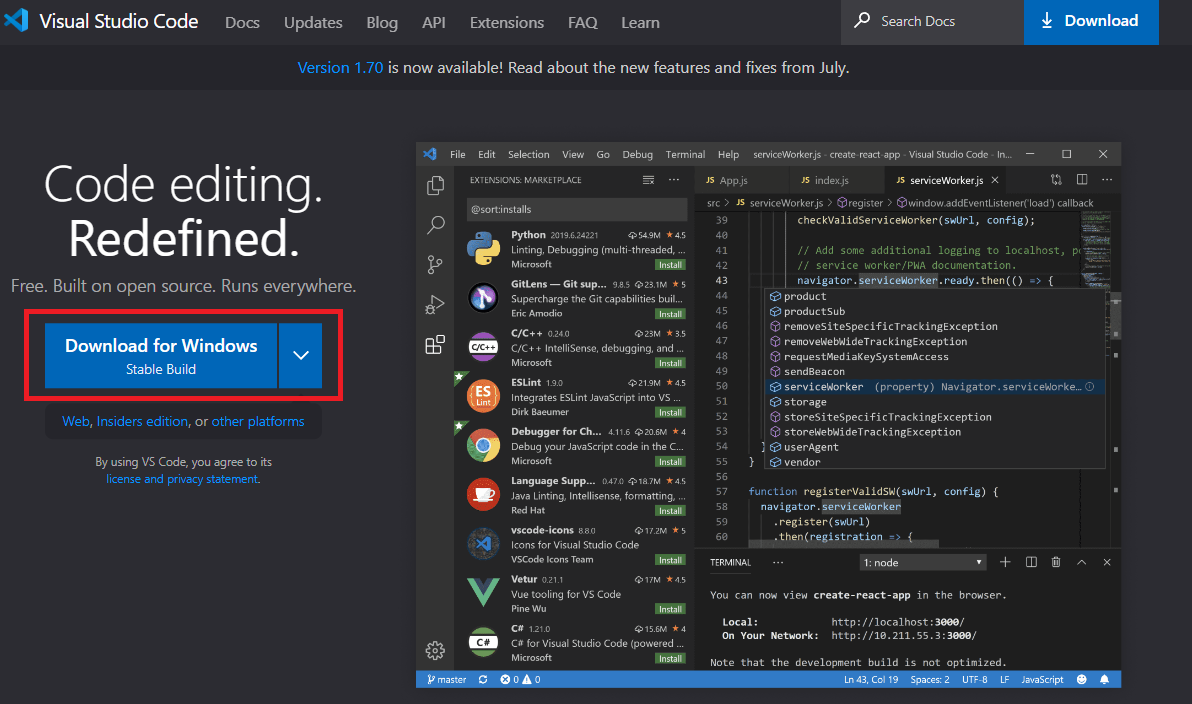Click the ESLint extension icon
The image size is (1192, 704).
tap(483, 395)
